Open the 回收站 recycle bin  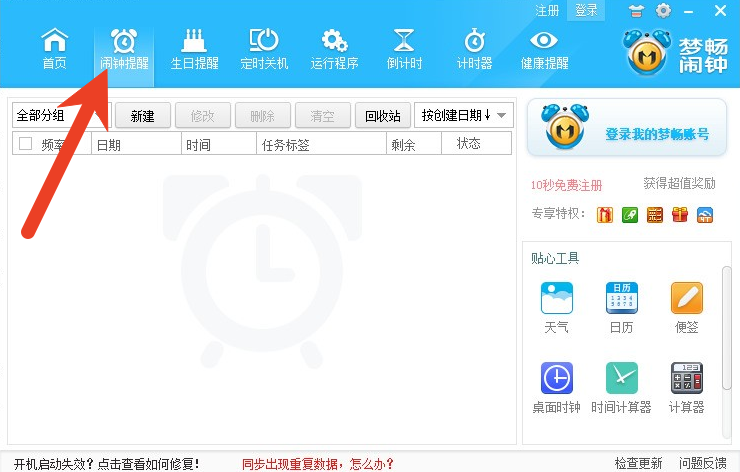click(x=382, y=116)
